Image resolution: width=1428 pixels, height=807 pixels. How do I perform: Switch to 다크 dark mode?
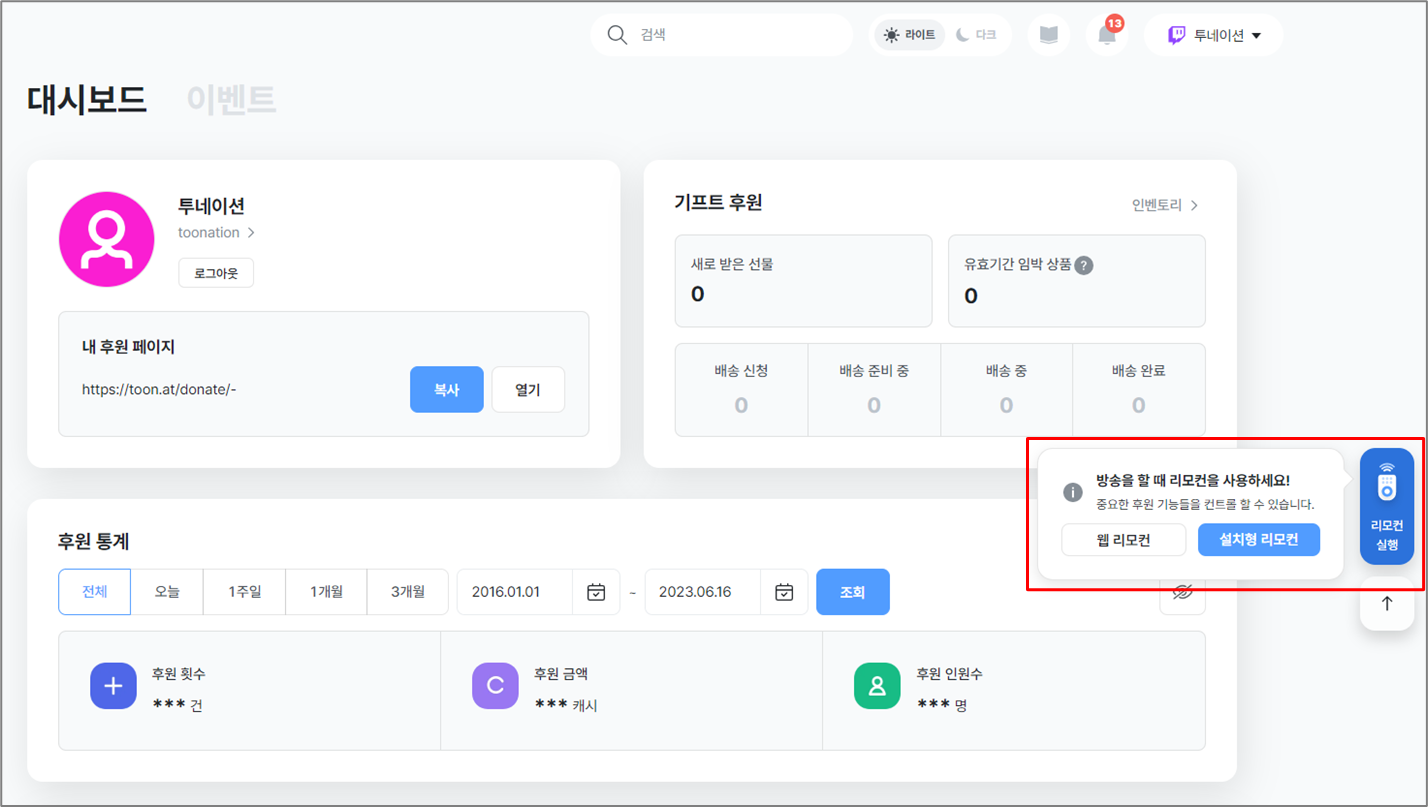click(976, 35)
